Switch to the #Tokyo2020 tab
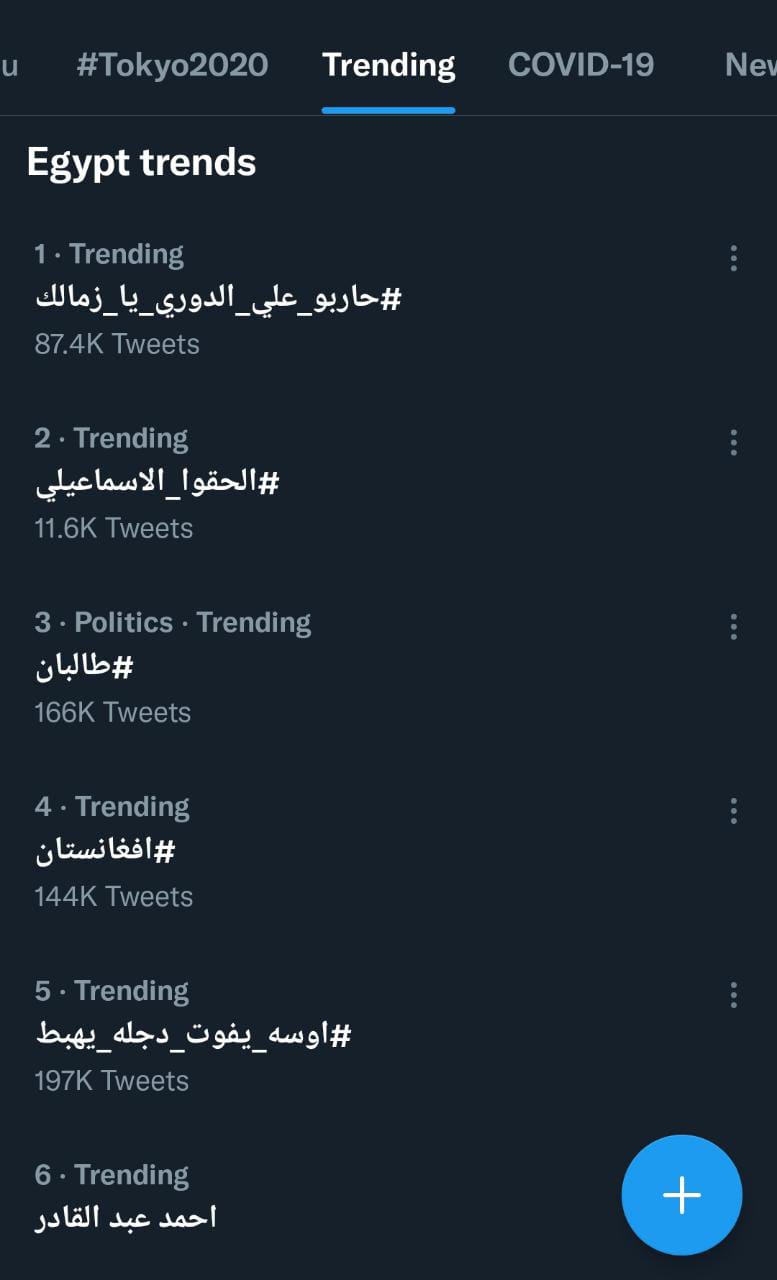 (x=172, y=65)
